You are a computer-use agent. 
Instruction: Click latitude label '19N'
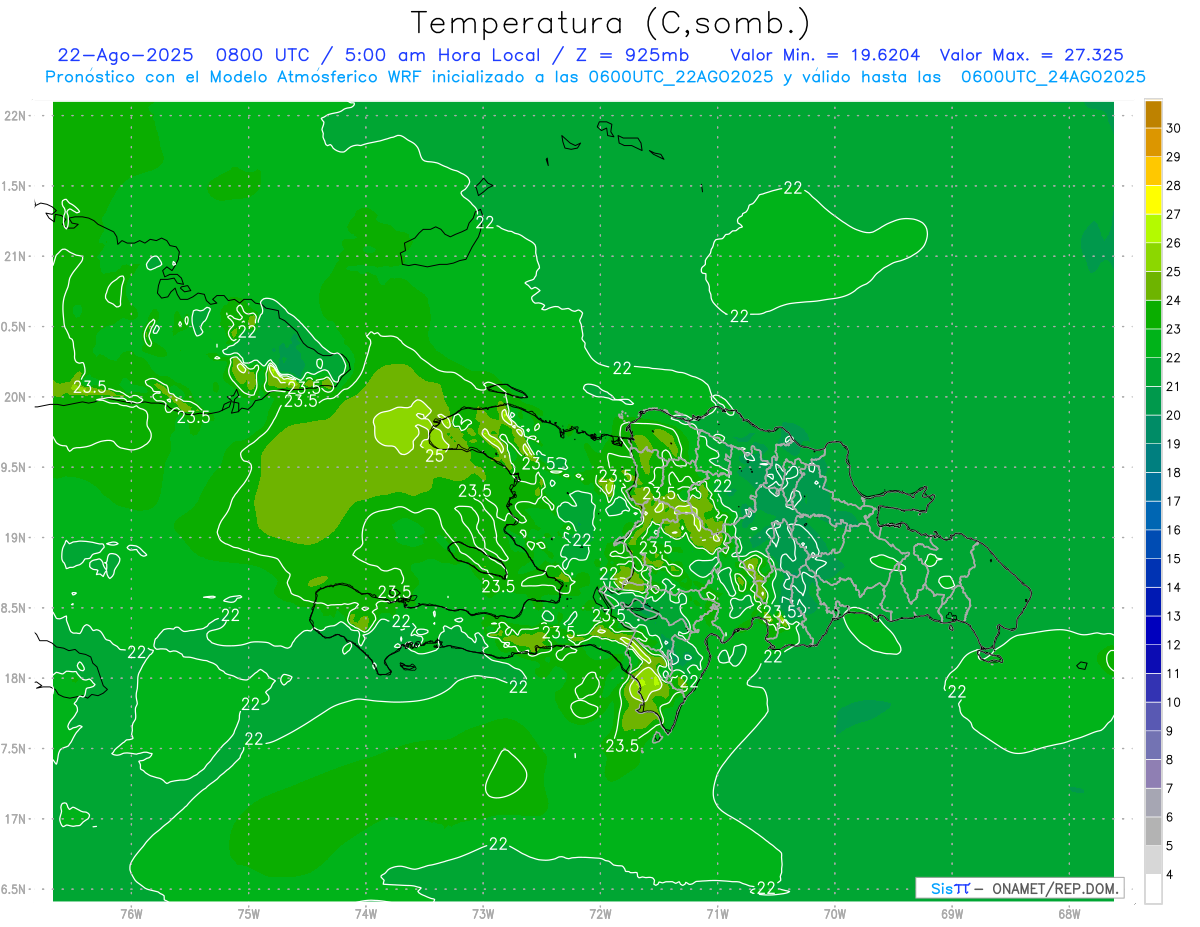point(15,538)
